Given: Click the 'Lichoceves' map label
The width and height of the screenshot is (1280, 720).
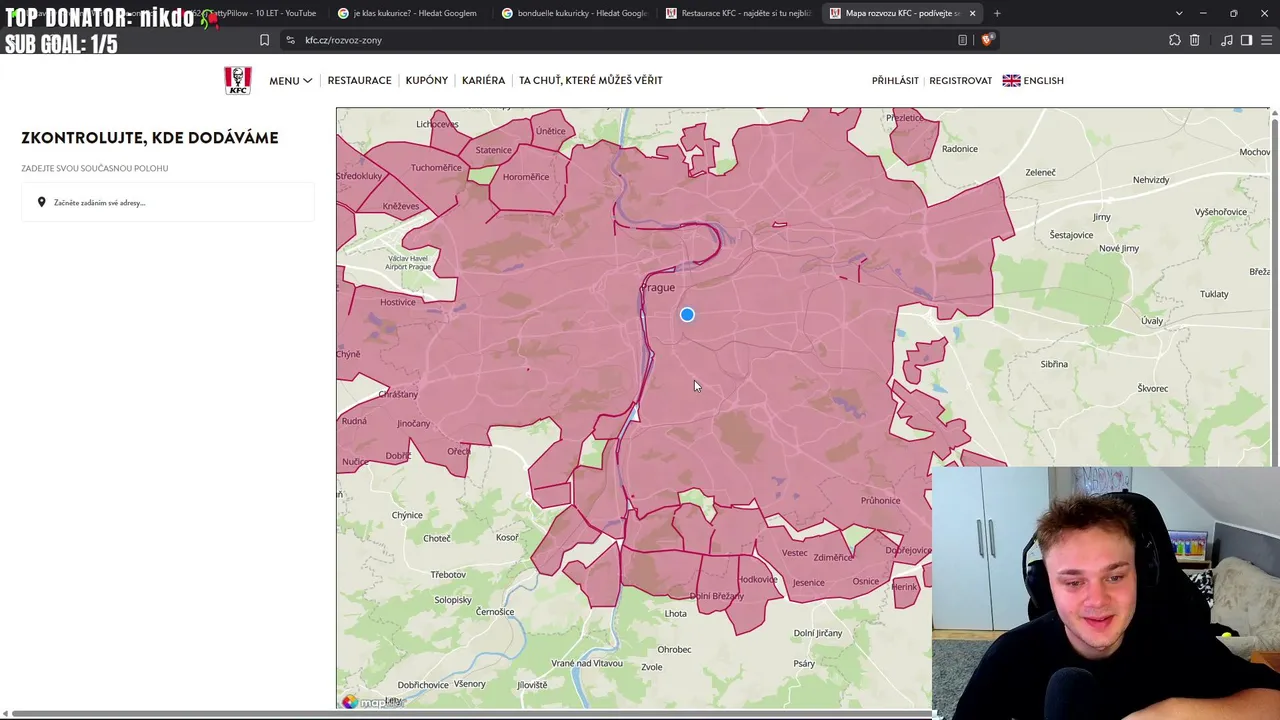Looking at the screenshot, I should (x=437, y=124).
